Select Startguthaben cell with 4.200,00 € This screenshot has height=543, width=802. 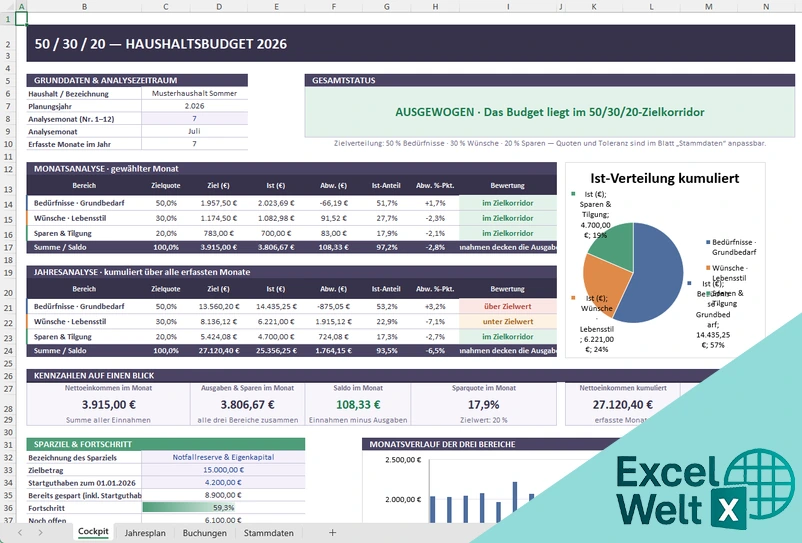[223, 483]
